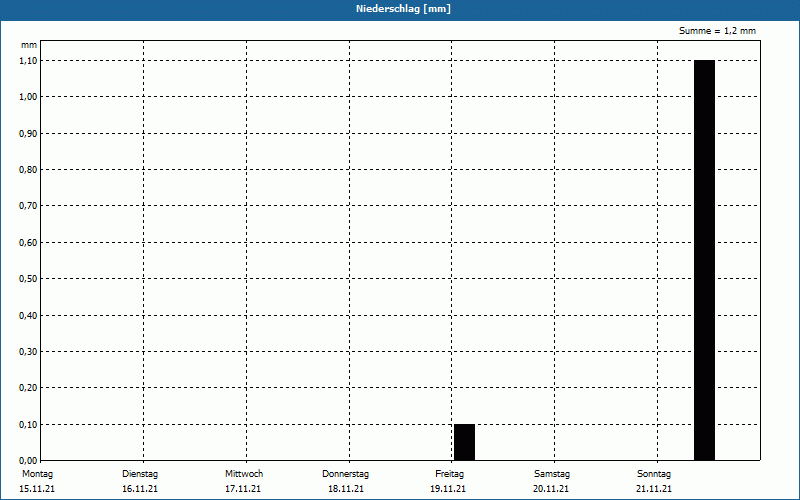Select the Dienstag day label
This screenshot has height=500, width=800.
pos(140,474)
